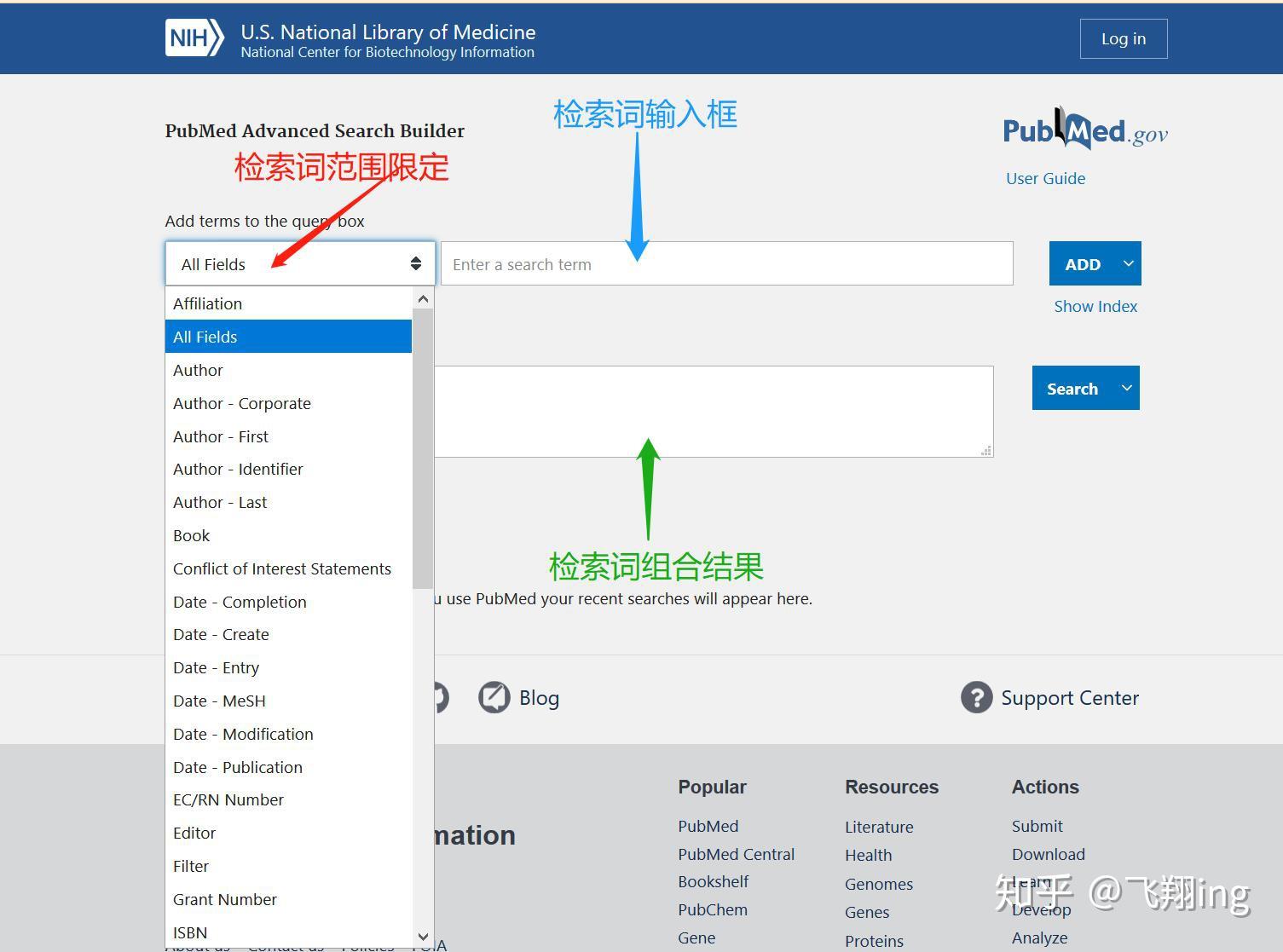Open Bookshelf footer link
The height and width of the screenshot is (952, 1283).
click(x=714, y=881)
